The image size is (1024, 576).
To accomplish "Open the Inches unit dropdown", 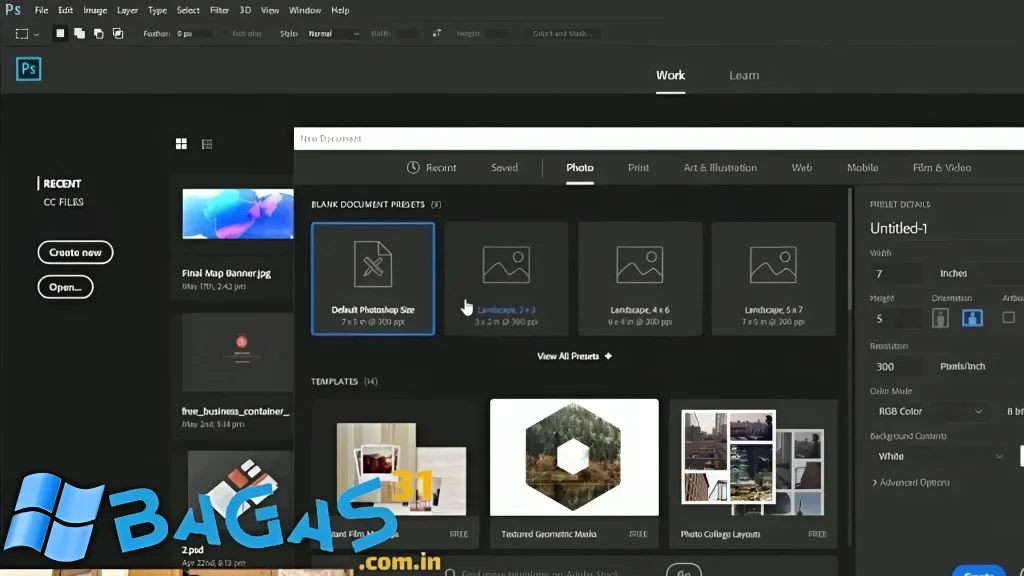I will pos(980,273).
